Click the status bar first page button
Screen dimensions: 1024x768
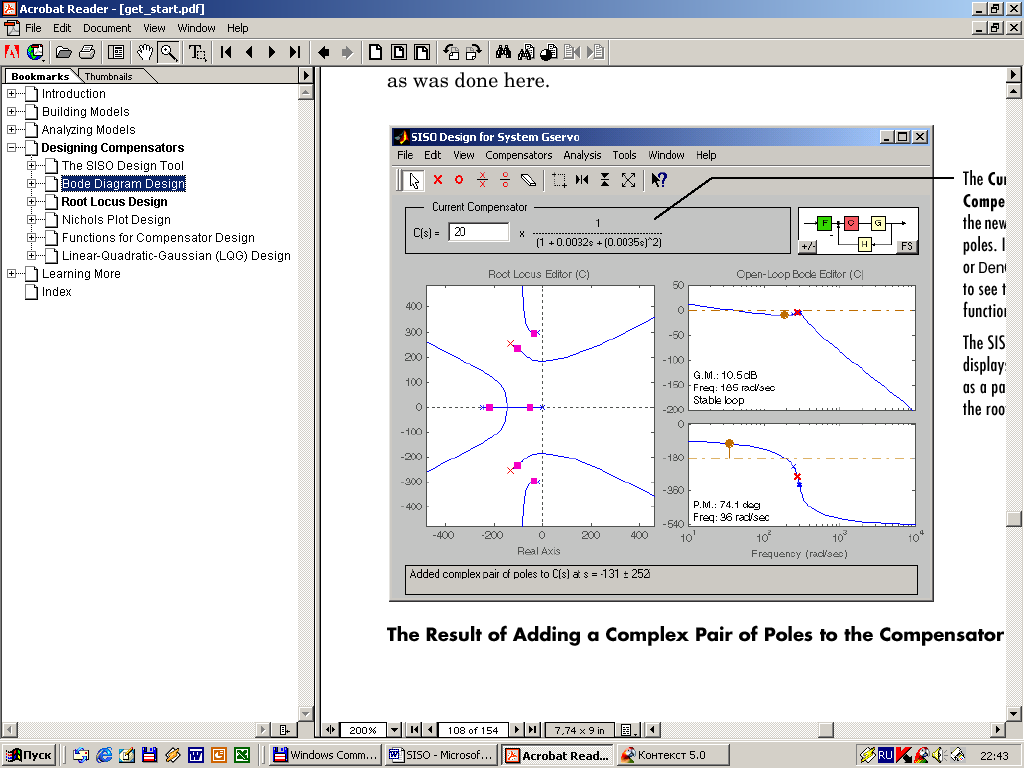[414, 729]
